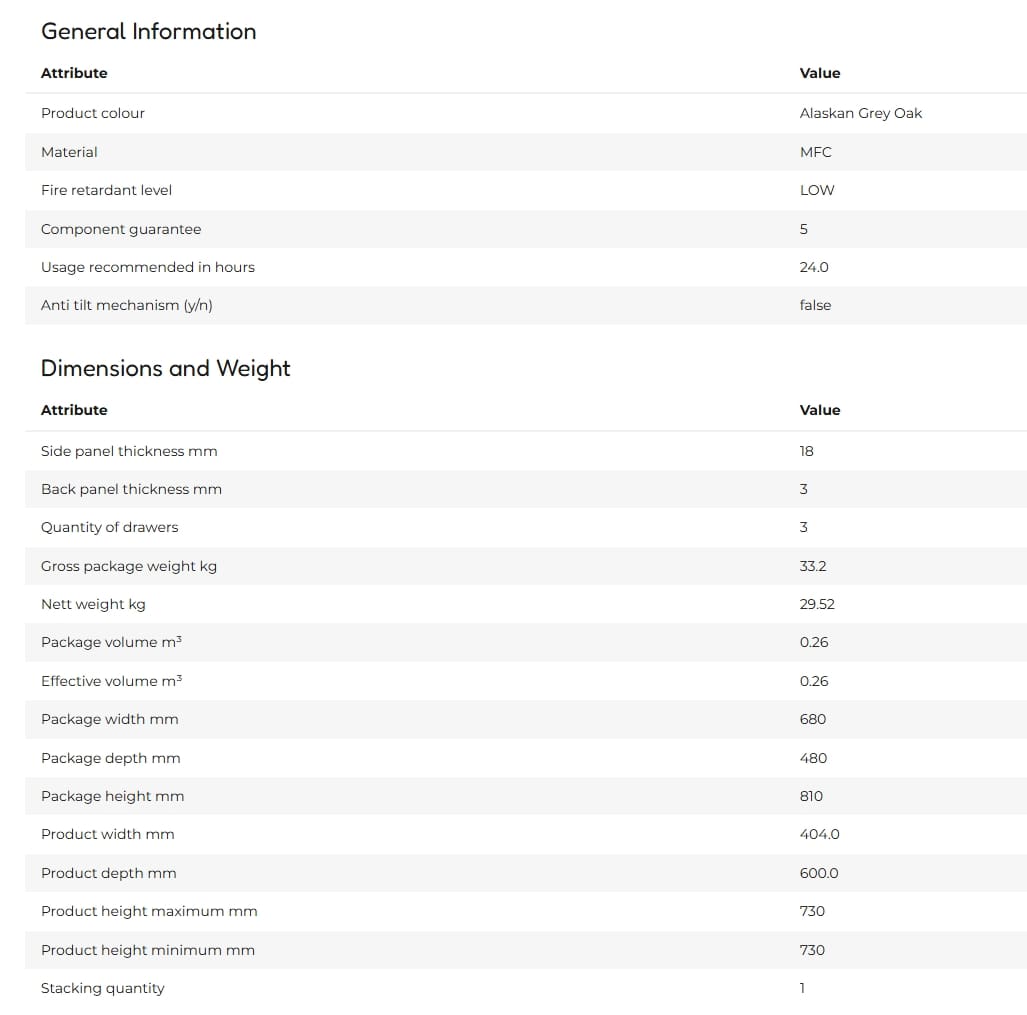Click Package volume m³ label
Screen dimensions: 1027x1015
(x=111, y=642)
